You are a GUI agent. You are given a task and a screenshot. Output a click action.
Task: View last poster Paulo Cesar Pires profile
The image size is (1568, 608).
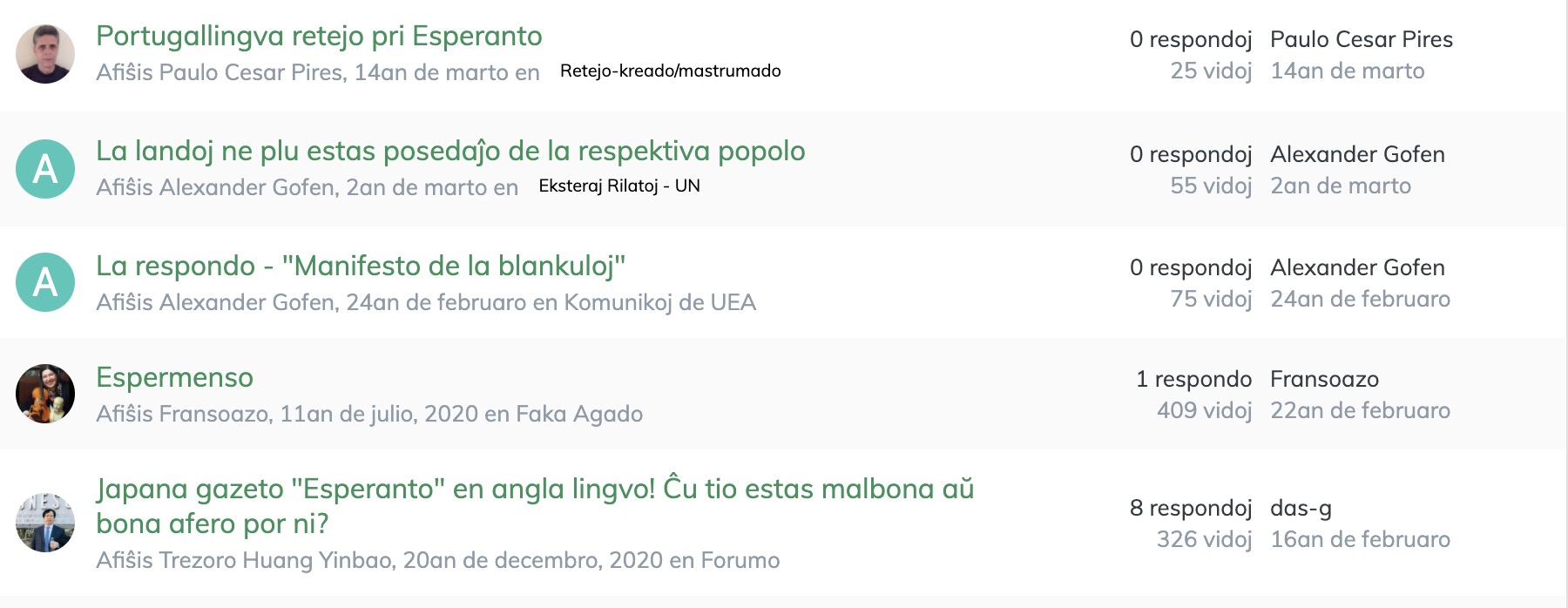[1362, 39]
